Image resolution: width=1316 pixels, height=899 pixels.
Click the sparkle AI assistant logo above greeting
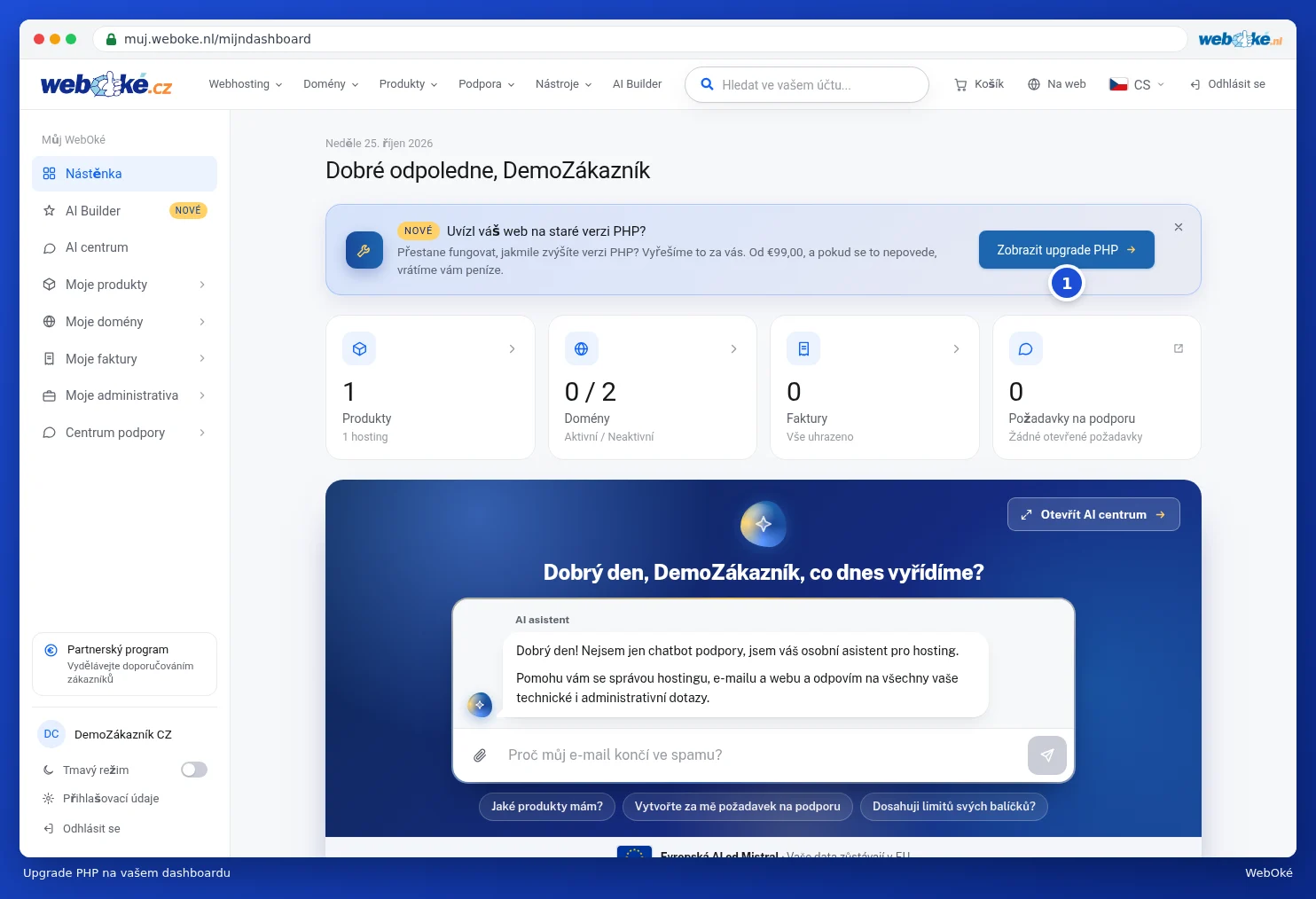click(764, 524)
